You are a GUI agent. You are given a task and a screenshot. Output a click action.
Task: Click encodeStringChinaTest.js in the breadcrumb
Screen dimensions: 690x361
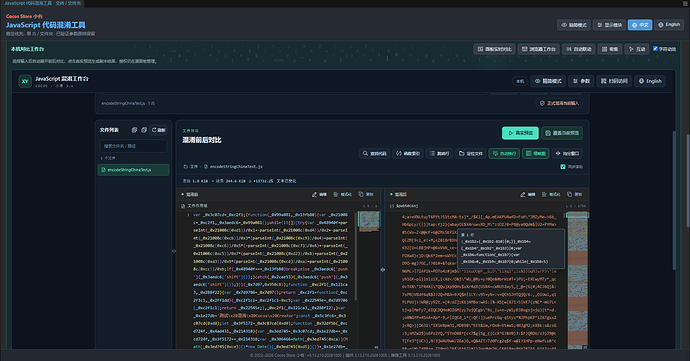coord(236,166)
